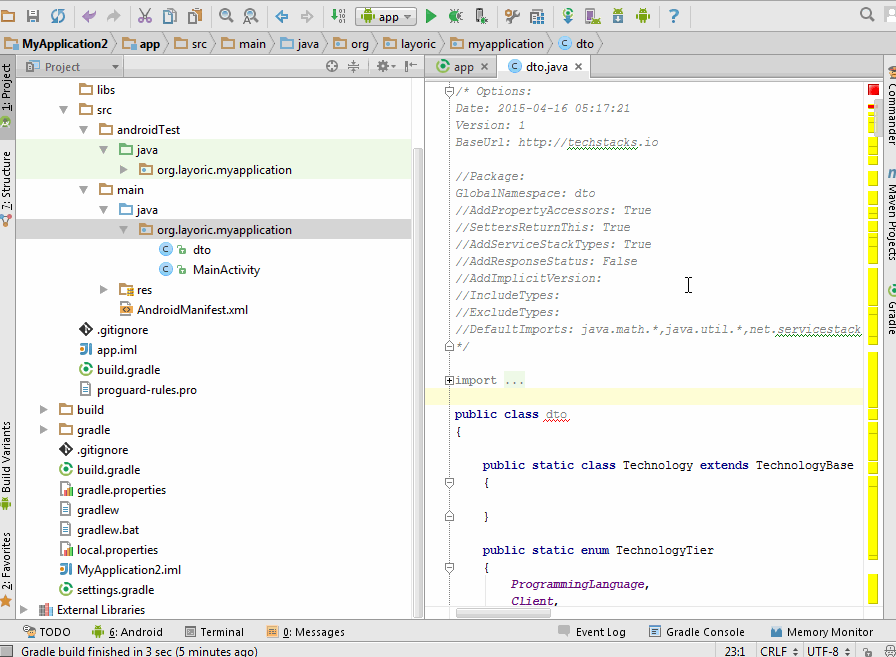Expand the build folder in project tree
The image size is (896, 657).
[x=43, y=410]
